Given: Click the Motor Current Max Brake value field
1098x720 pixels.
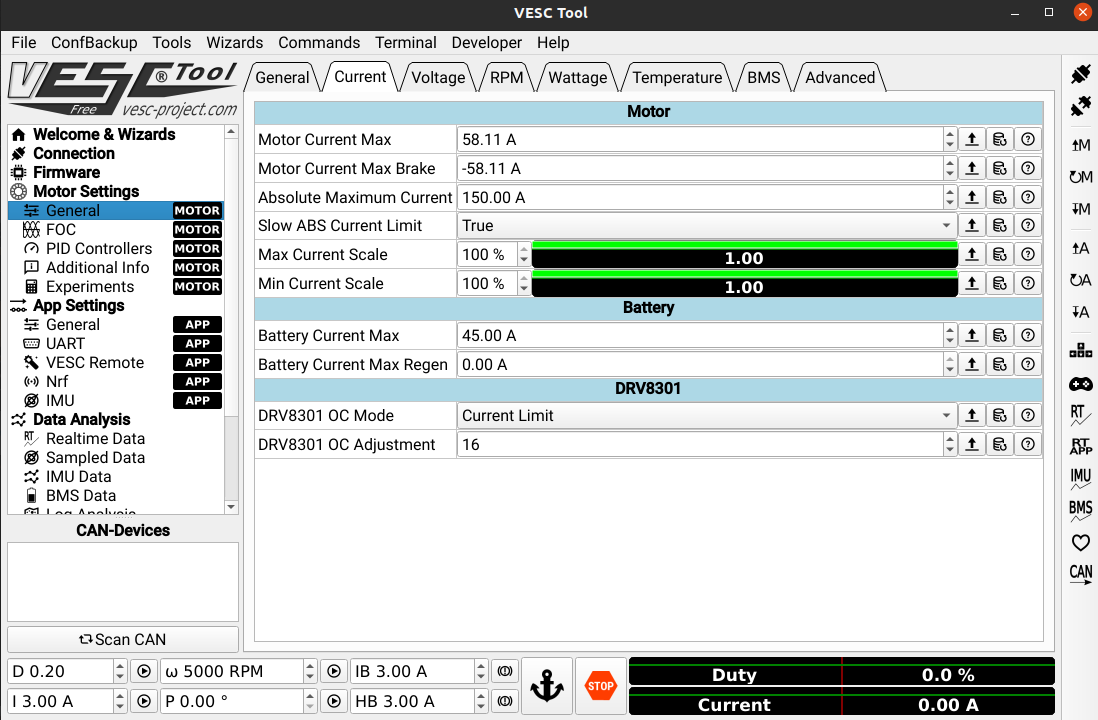Looking at the screenshot, I should pyautogui.click(x=700, y=168).
